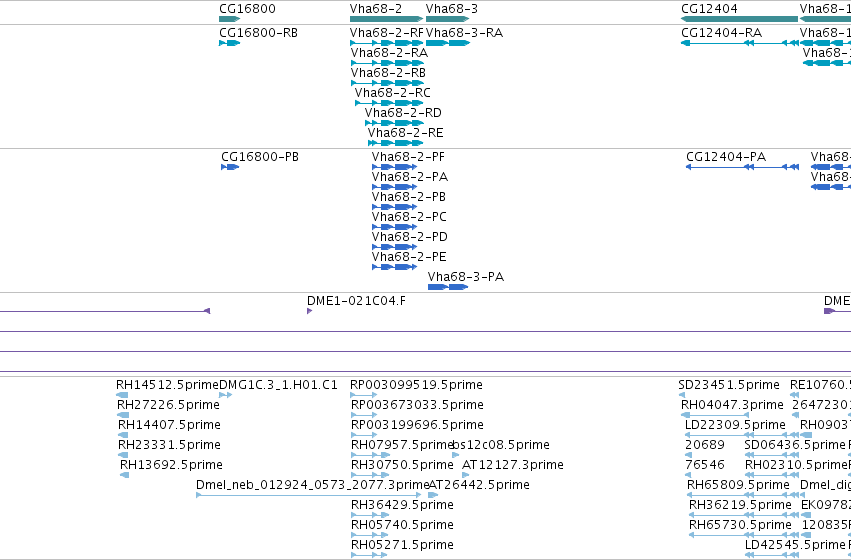Viewport: 851px width, 560px height.
Task: Select the 20689 feature label
Action: point(704,445)
